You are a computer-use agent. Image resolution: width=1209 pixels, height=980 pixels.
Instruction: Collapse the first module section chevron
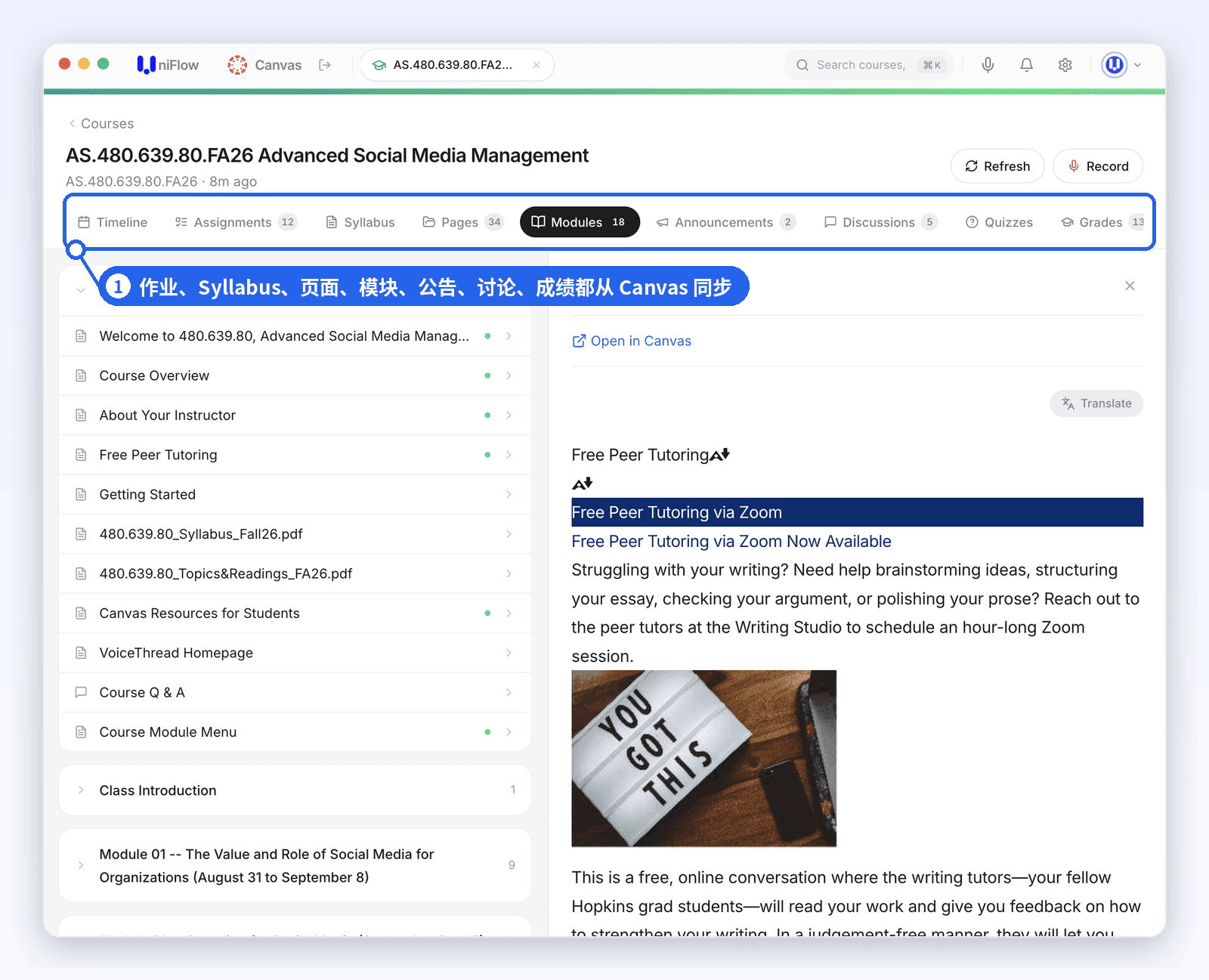[81, 289]
